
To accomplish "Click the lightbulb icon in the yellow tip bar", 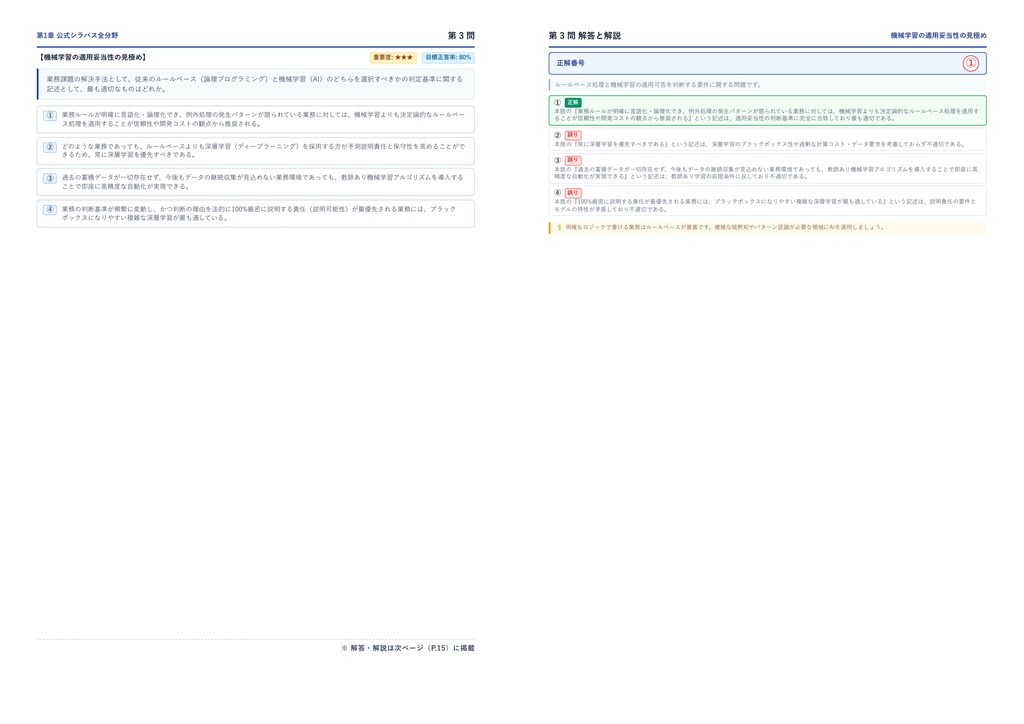I will point(559,227).
